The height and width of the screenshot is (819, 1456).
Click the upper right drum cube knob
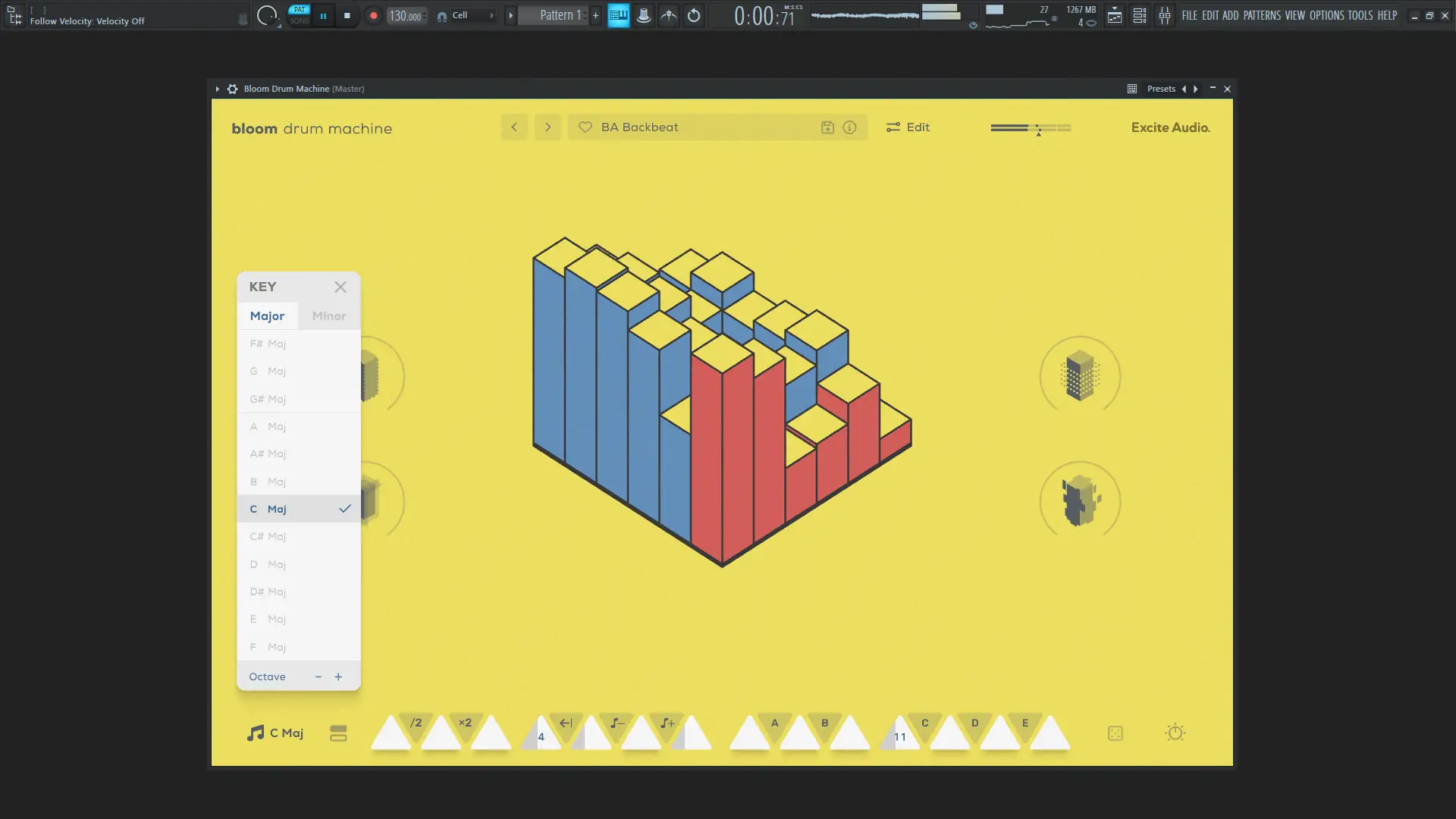[1079, 375]
